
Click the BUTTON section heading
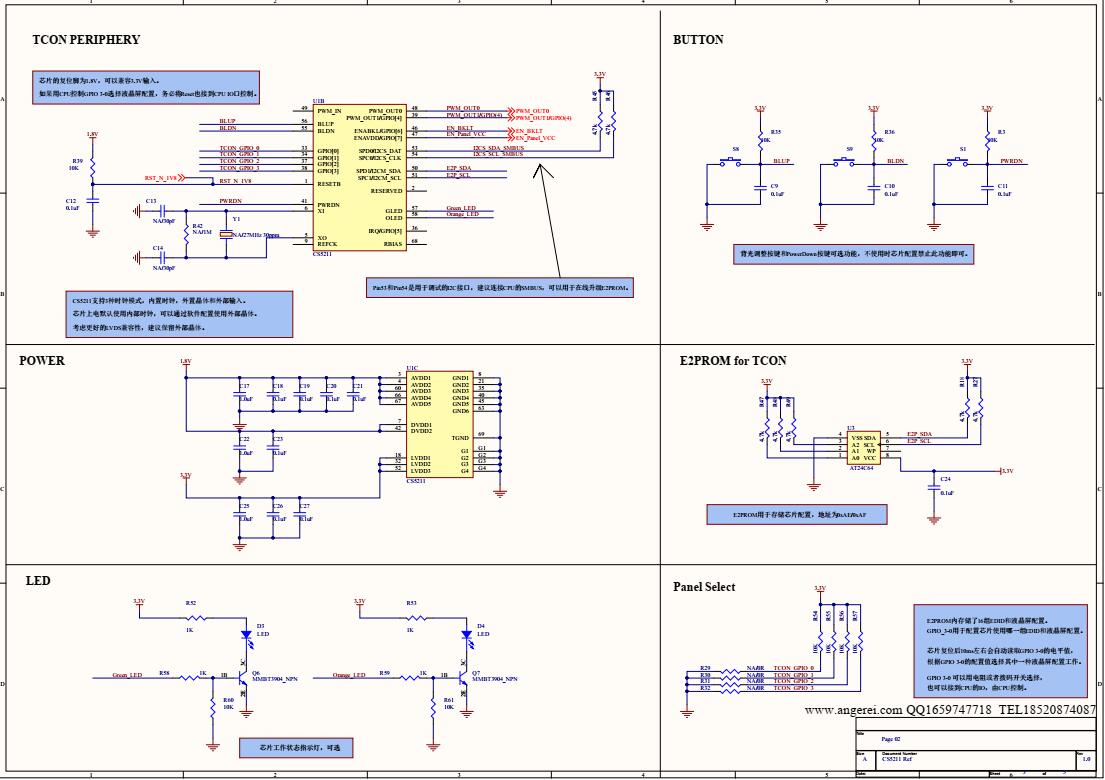point(698,39)
